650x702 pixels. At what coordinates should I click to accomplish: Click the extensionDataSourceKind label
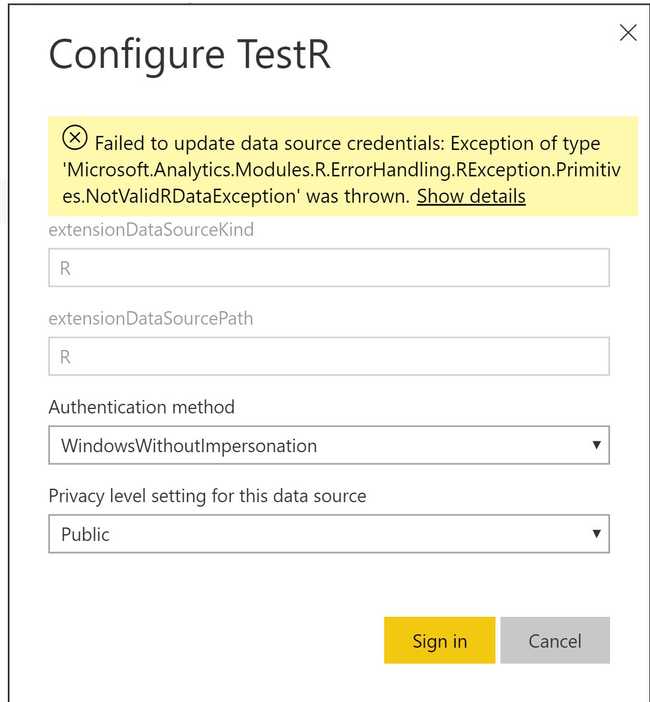tap(151, 230)
